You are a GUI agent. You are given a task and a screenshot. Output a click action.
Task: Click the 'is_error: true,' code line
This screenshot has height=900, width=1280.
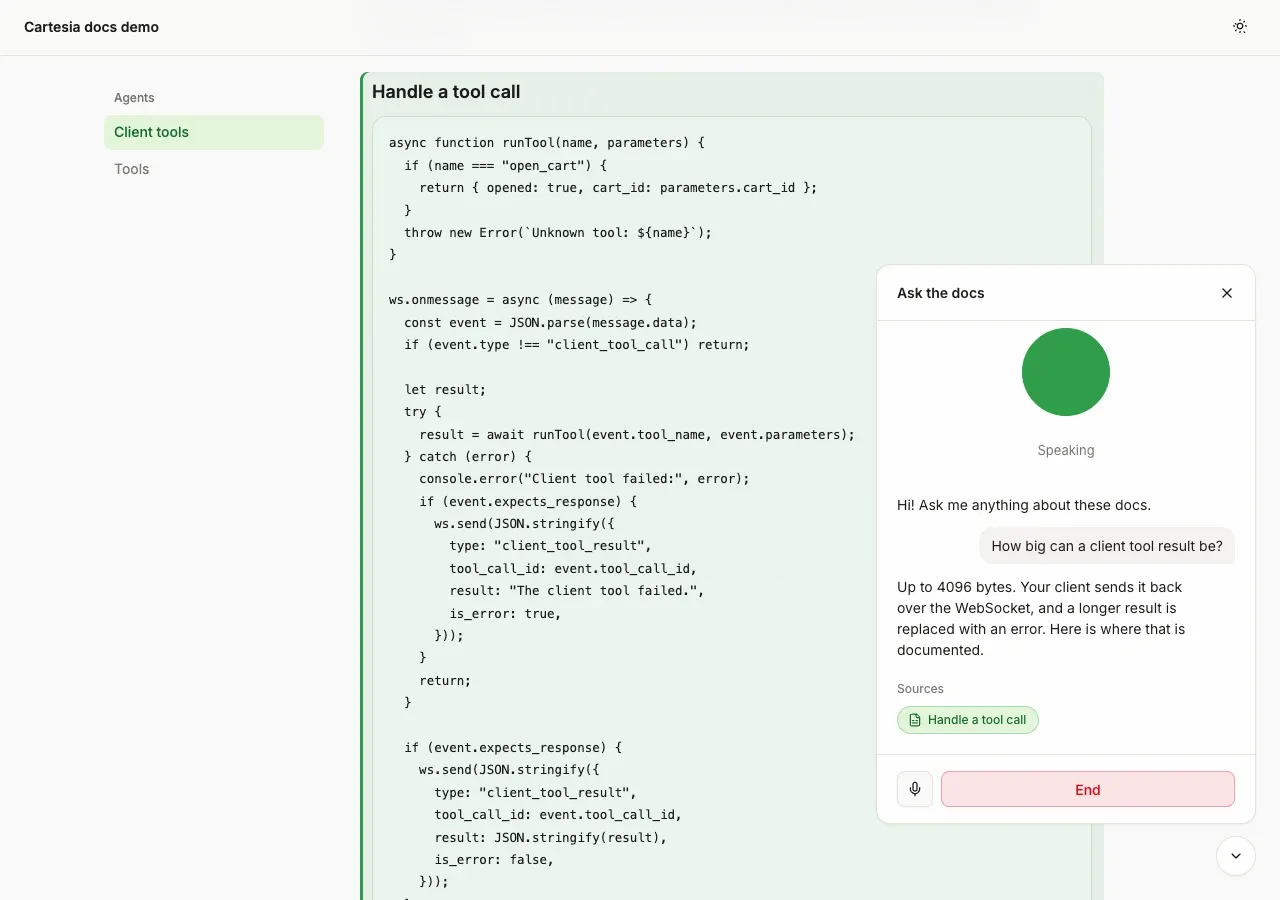505,613
